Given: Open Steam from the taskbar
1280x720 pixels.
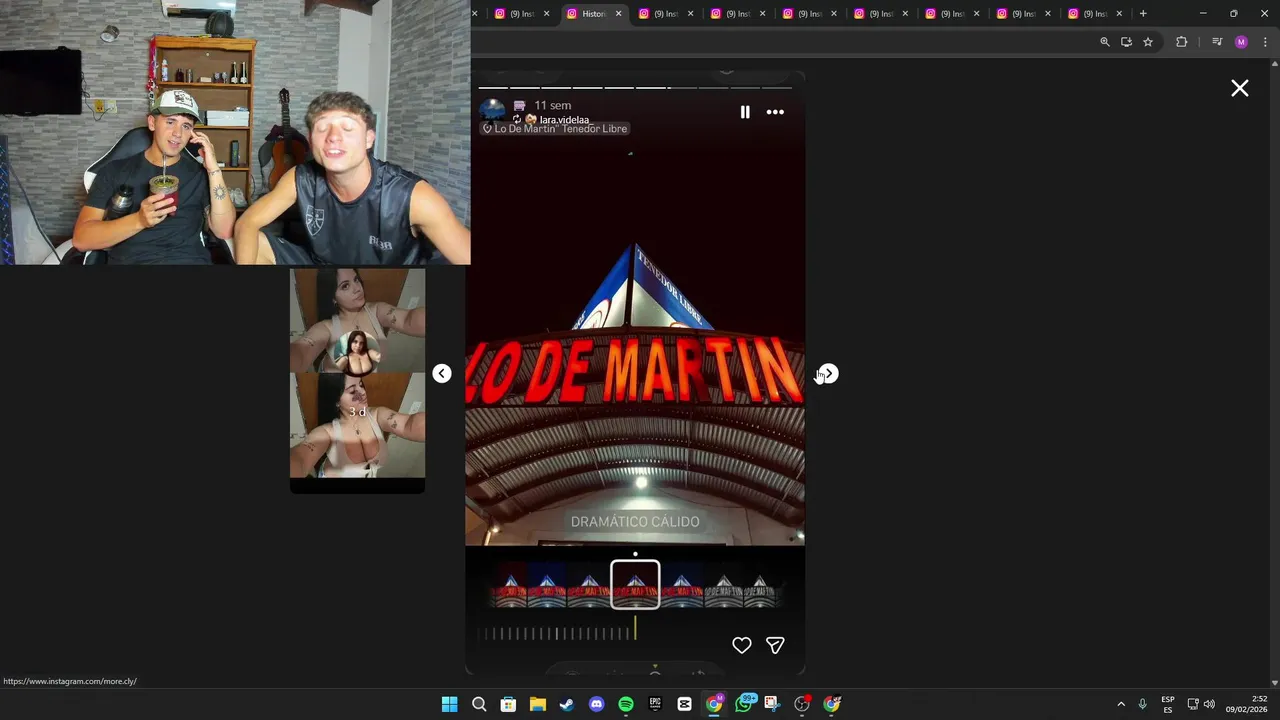Looking at the screenshot, I should coord(567,704).
